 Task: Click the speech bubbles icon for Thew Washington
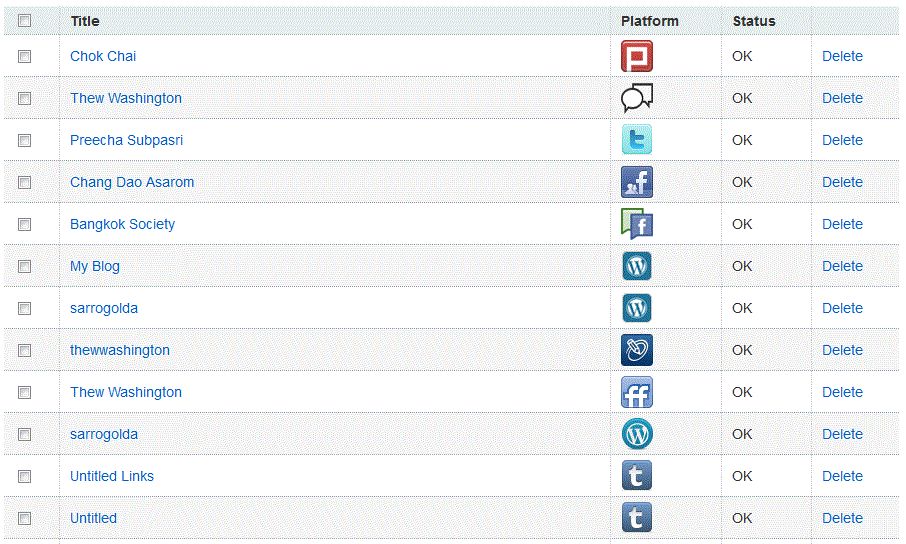(637, 98)
